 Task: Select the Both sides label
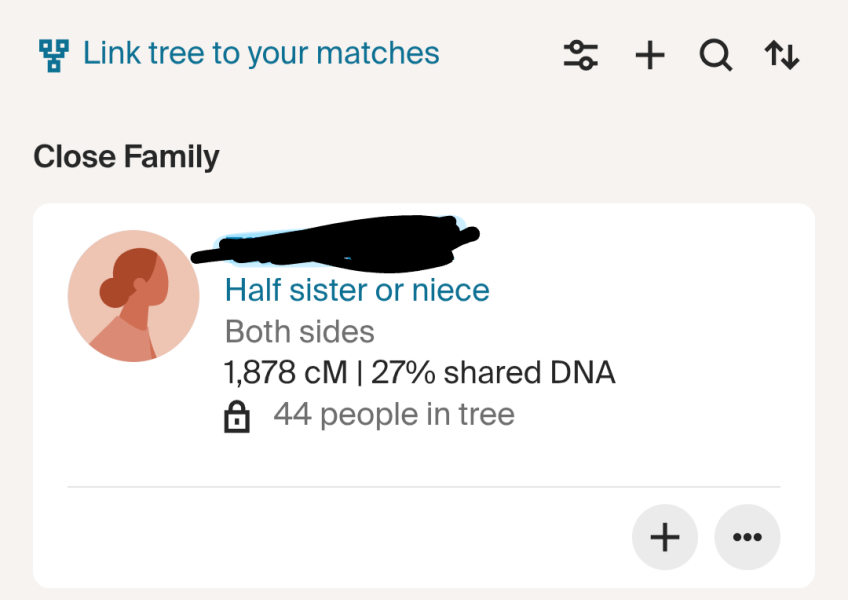coord(299,331)
